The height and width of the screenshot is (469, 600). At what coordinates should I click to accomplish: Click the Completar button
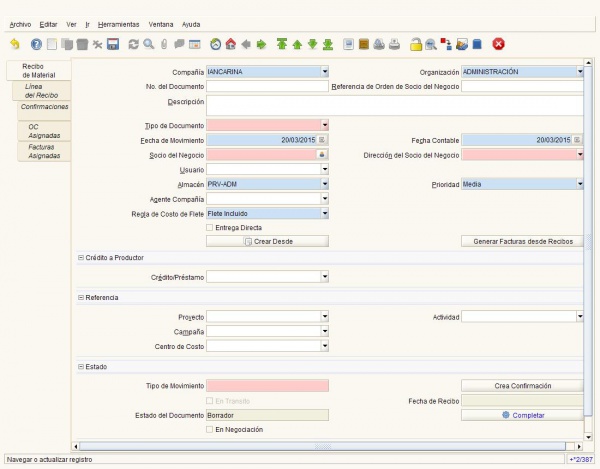point(523,415)
